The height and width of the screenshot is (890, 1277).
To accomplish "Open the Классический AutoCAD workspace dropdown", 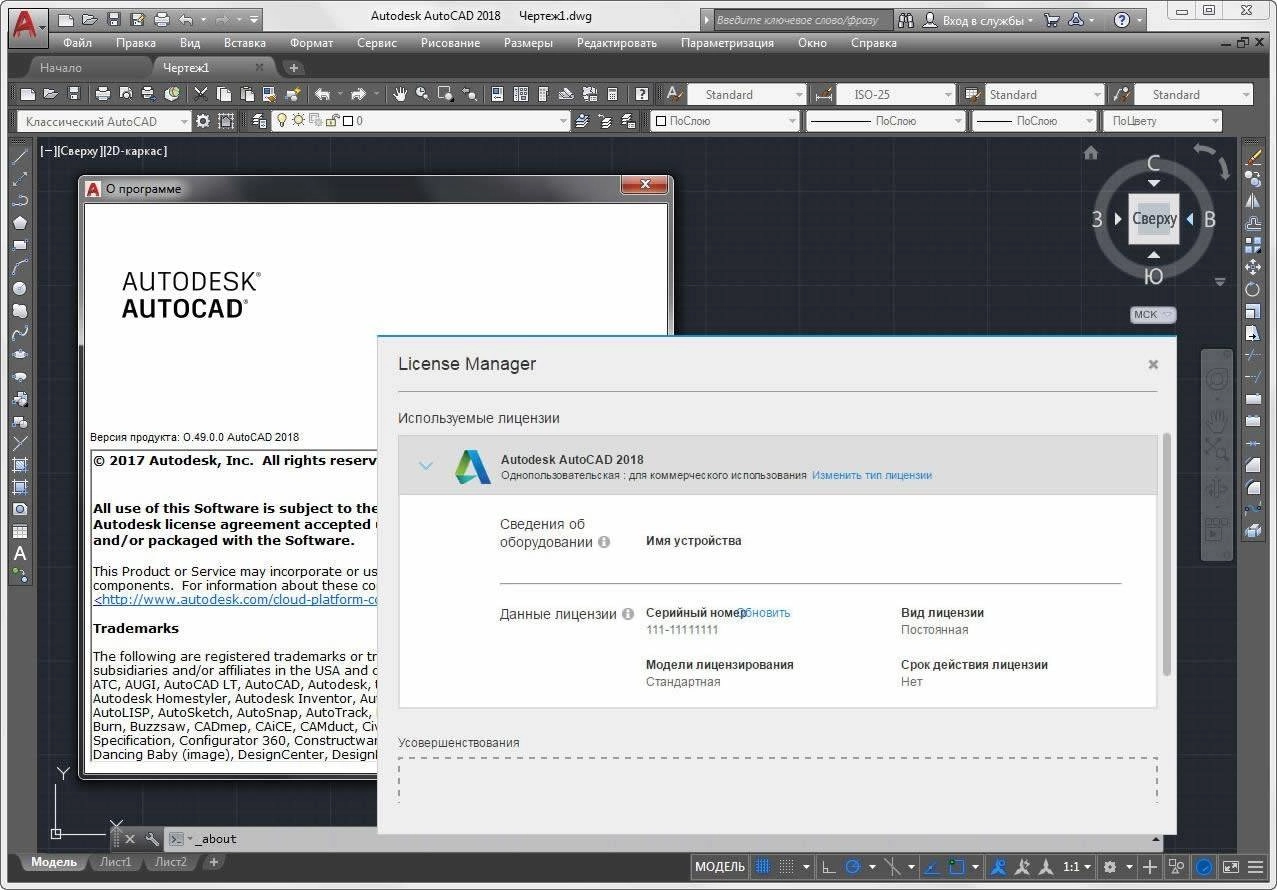I will tap(104, 121).
